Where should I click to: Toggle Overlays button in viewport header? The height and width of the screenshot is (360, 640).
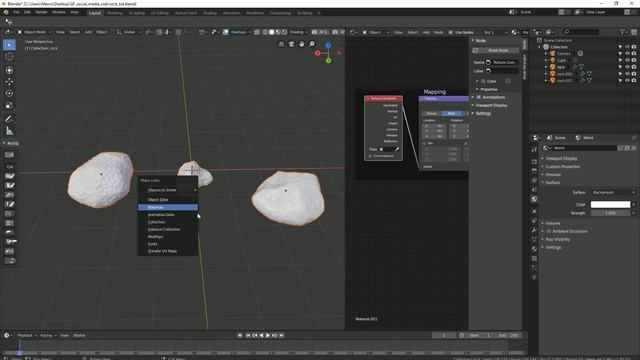(x=226, y=32)
